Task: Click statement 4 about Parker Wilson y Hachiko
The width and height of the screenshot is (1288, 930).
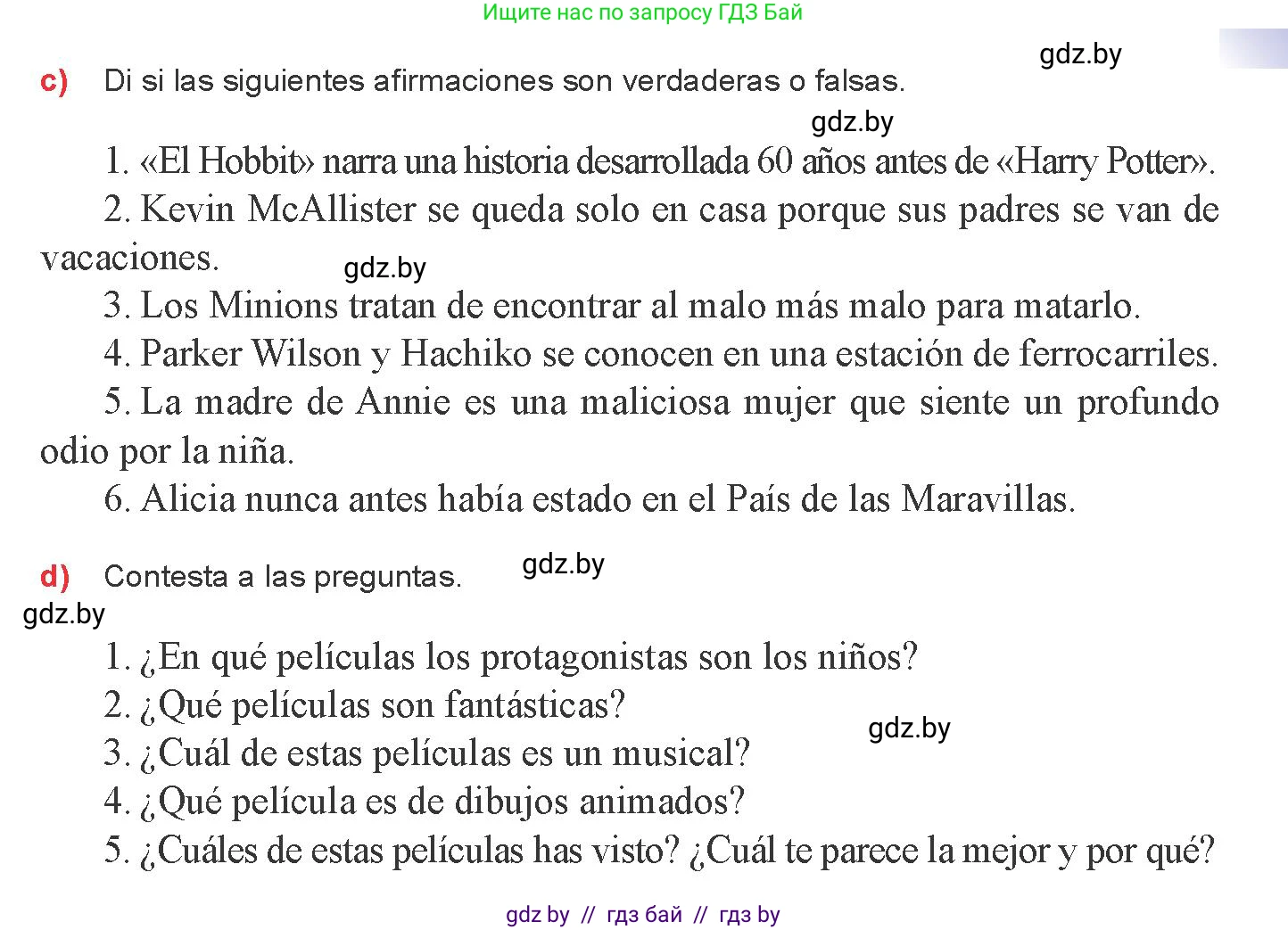Action: 661,354
